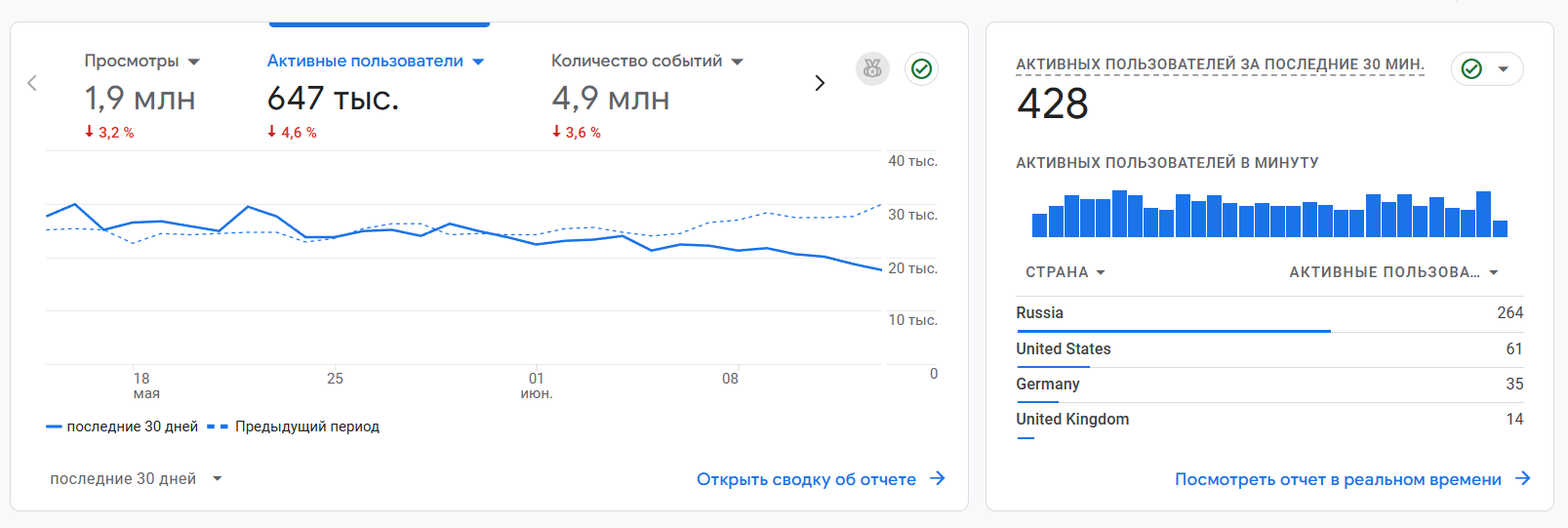Open the Просмотры metric dropdown
1568x528 pixels.
(194, 61)
